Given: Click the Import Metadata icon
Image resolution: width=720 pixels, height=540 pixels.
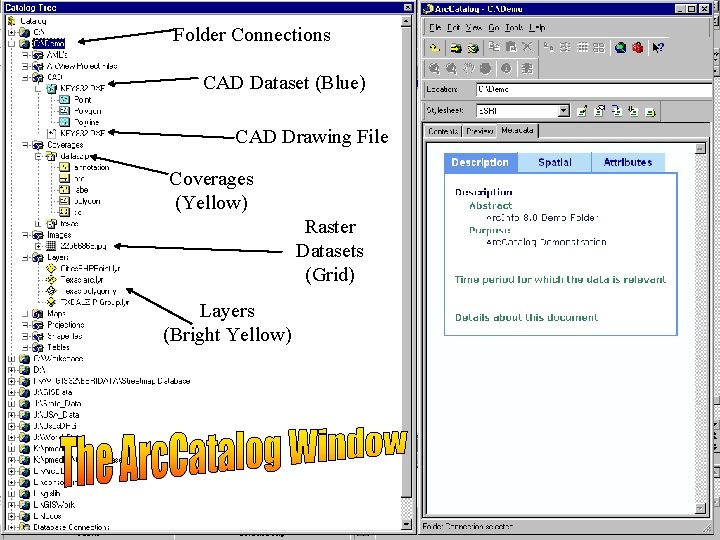Looking at the screenshot, I should tap(633, 111).
